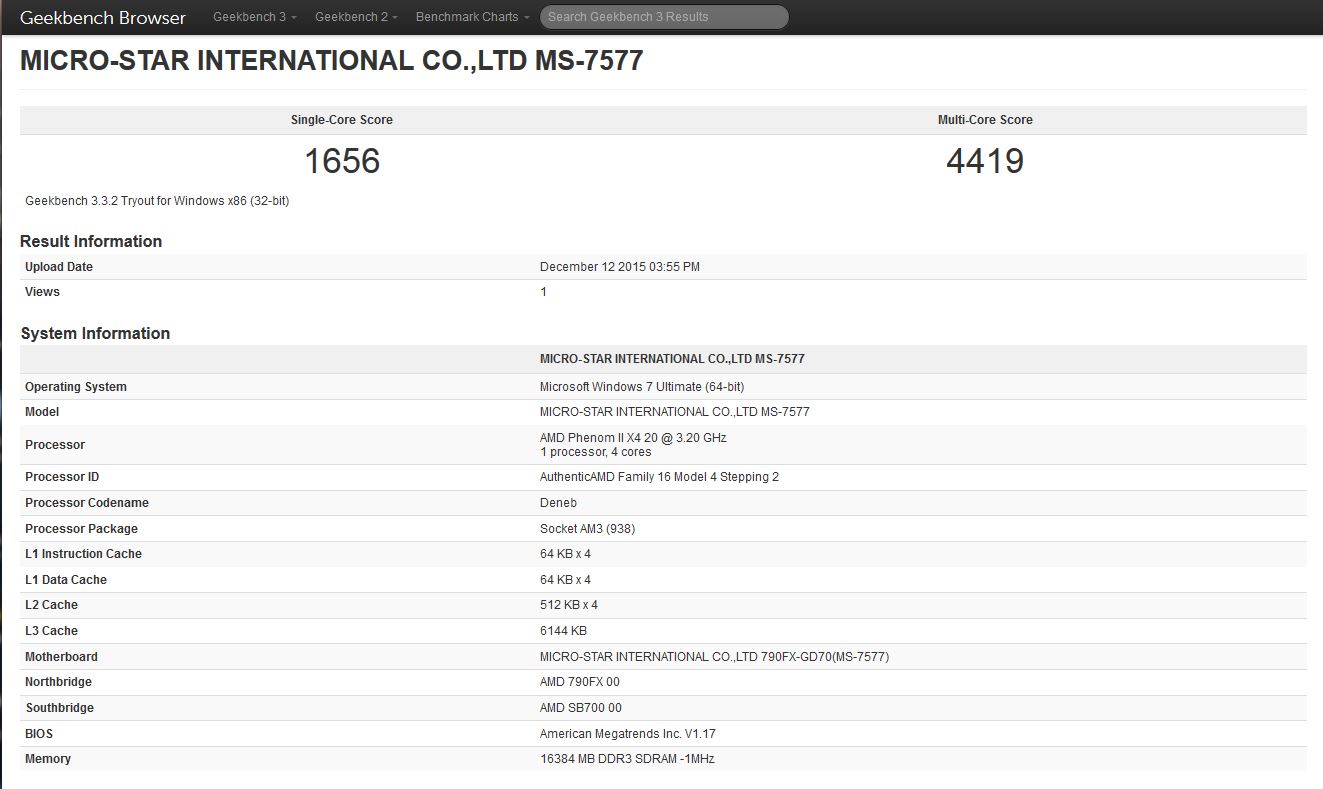This screenshot has height=789, width=1323.
Task: Select the L1 Instruction Cache value 64 KB x 4
Action: (x=565, y=554)
